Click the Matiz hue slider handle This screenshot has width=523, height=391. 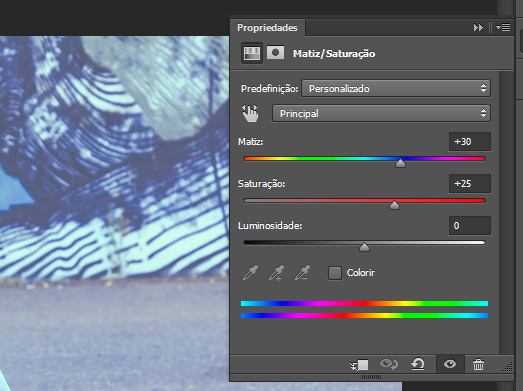(400, 163)
